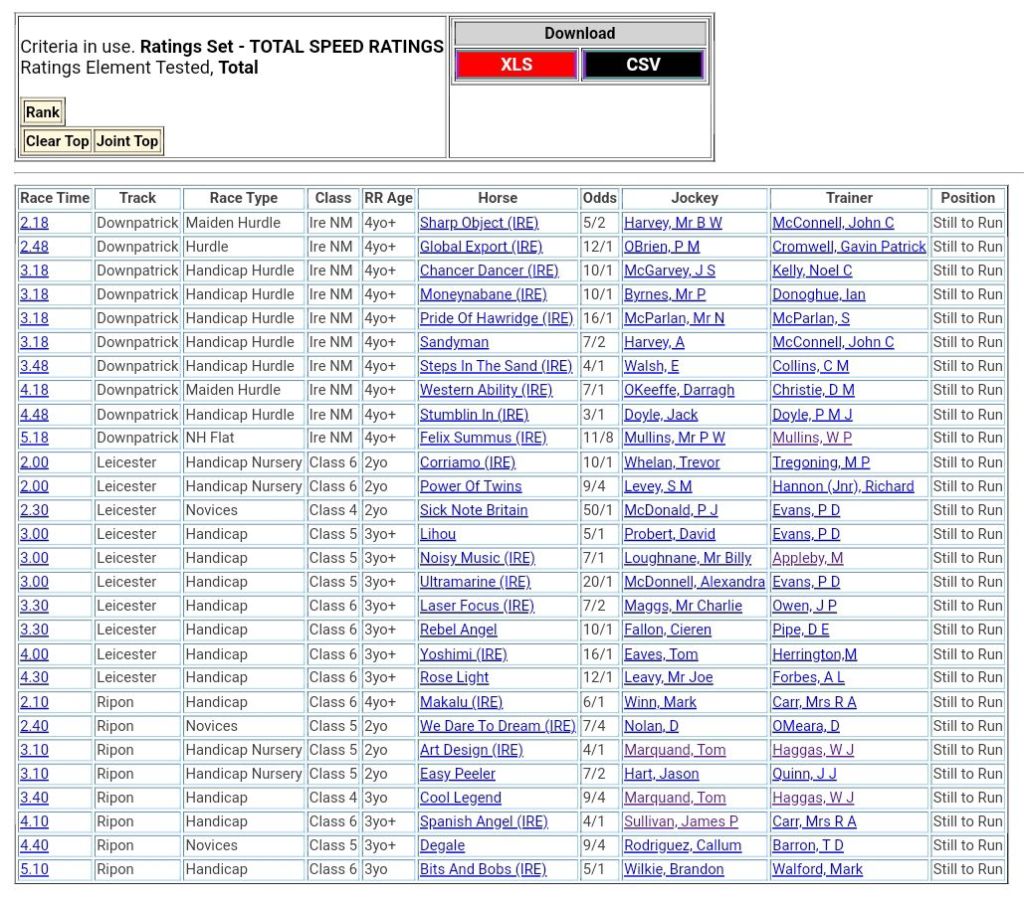The height and width of the screenshot is (904, 1024).
Task: Select the Clear Top filter button
Action: click(57, 141)
